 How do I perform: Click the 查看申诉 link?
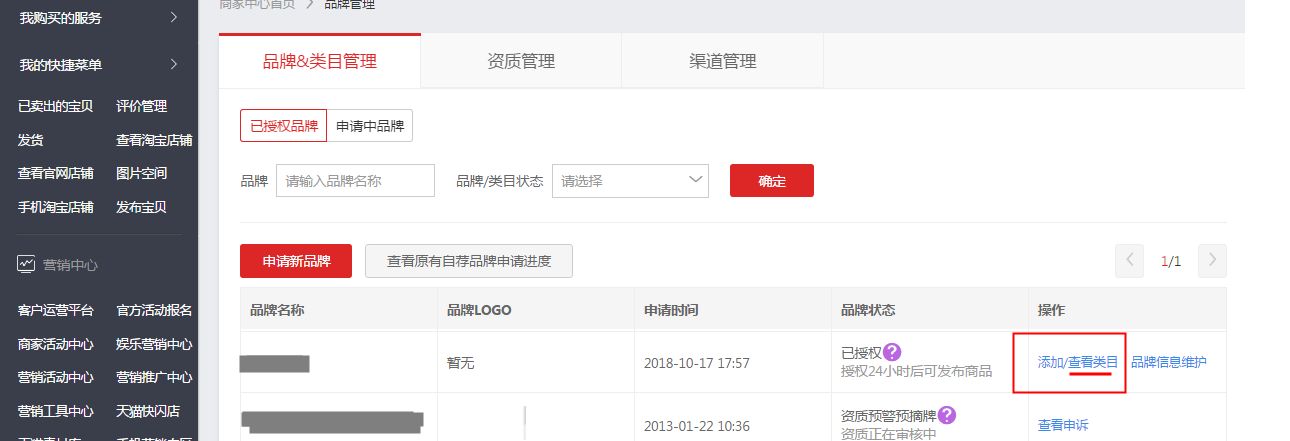click(1065, 425)
